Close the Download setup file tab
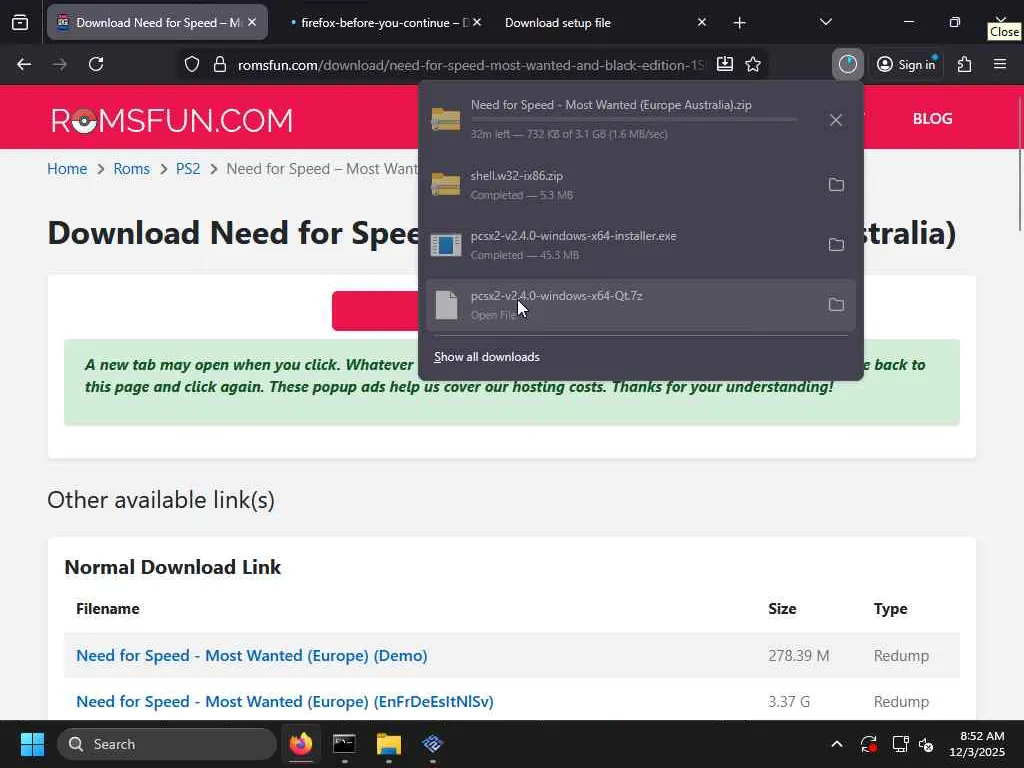 coord(702,22)
